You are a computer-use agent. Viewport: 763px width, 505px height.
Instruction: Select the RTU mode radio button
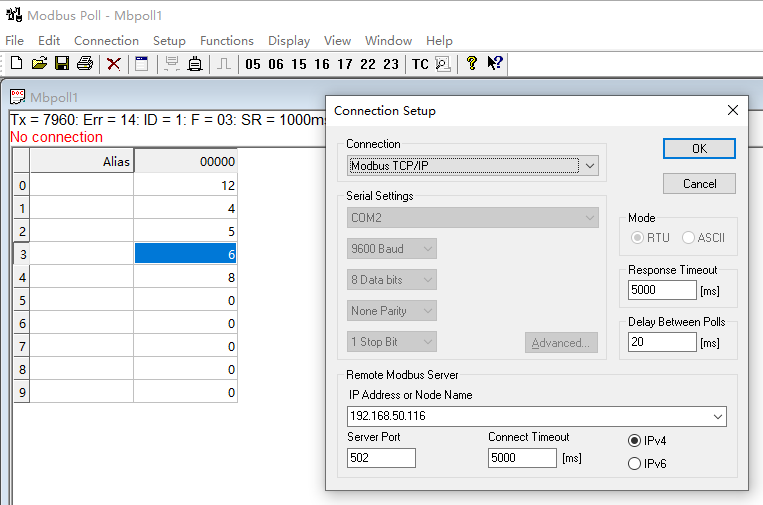[x=636, y=237]
